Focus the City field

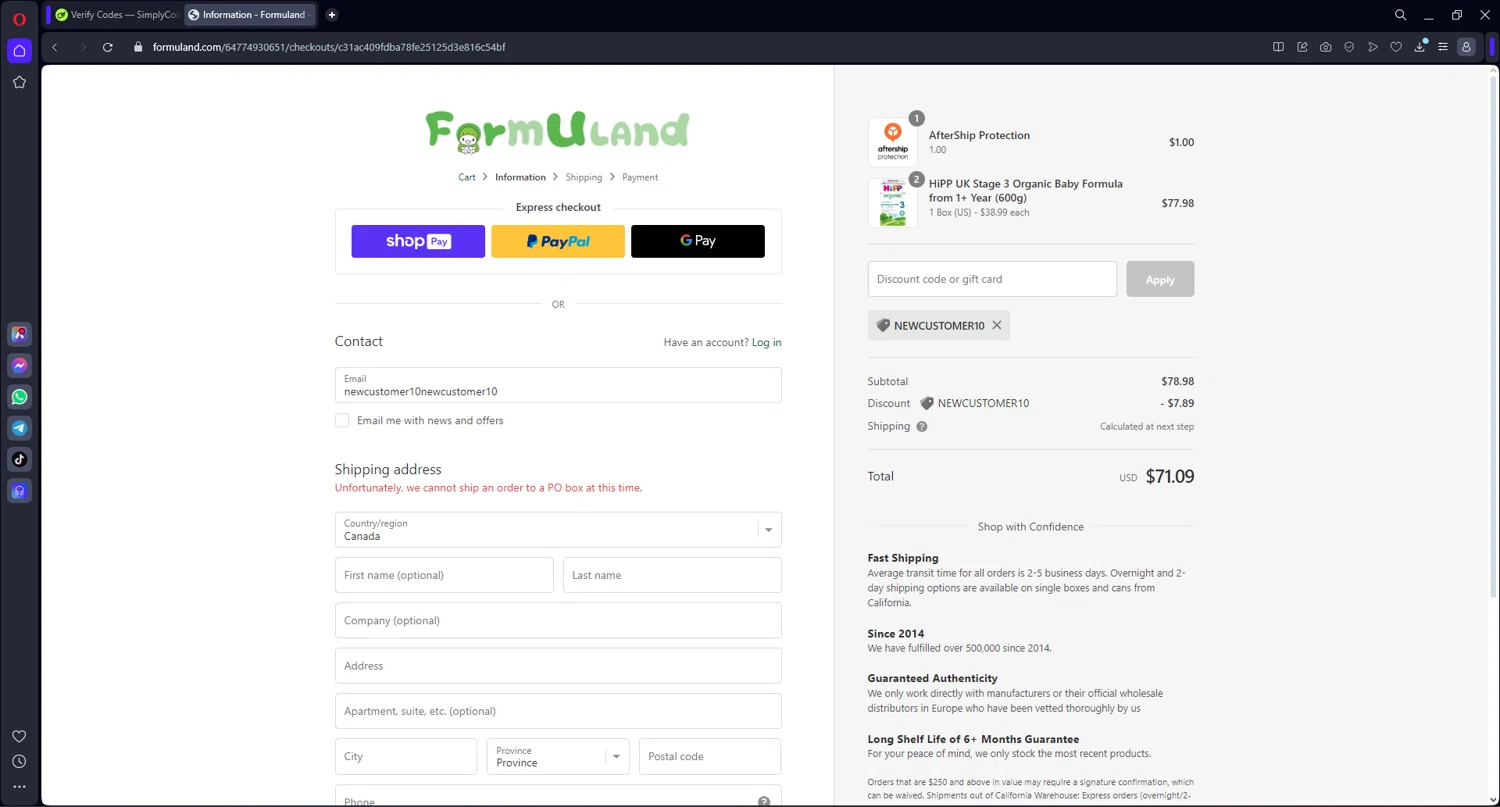point(406,757)
